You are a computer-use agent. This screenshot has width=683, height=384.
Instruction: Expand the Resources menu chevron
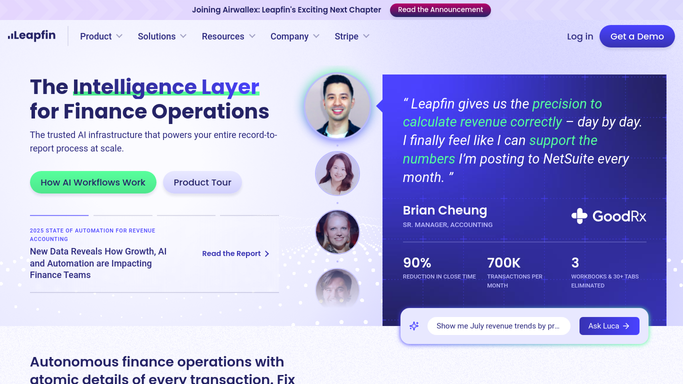(252, 36)
